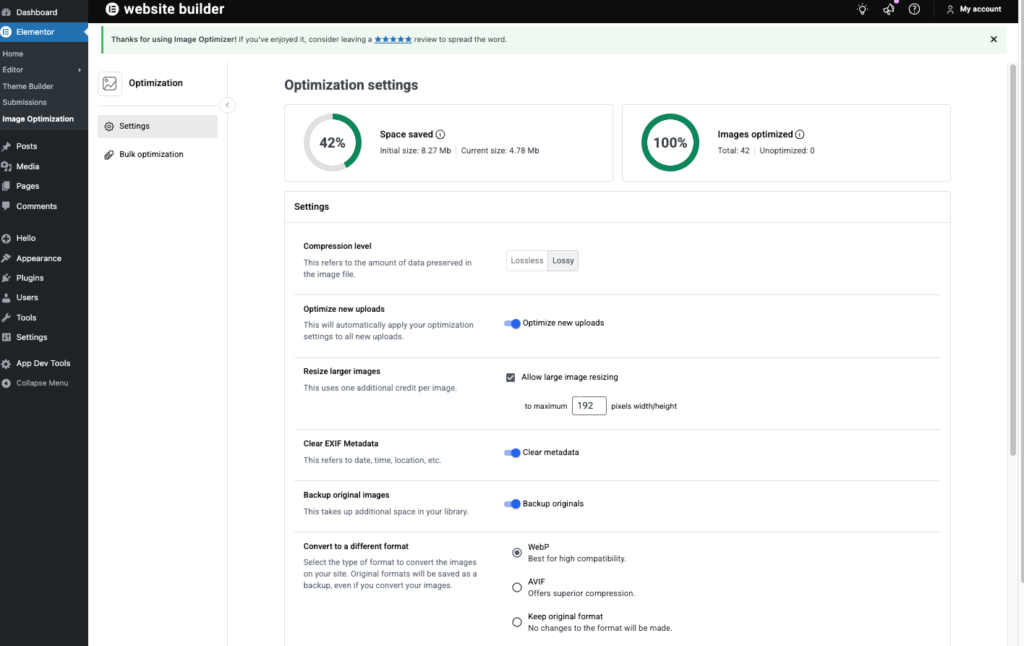Select the AVIF format radio button
This screenshot has height=646, width=1024.
point(517,587)
